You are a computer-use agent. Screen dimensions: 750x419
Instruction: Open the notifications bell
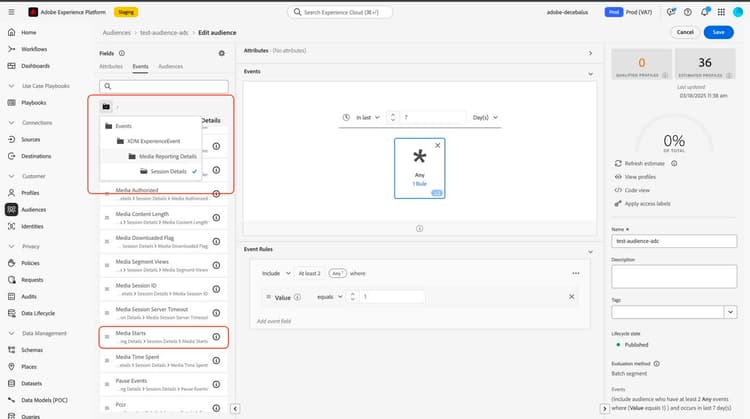tap(705, 12)
